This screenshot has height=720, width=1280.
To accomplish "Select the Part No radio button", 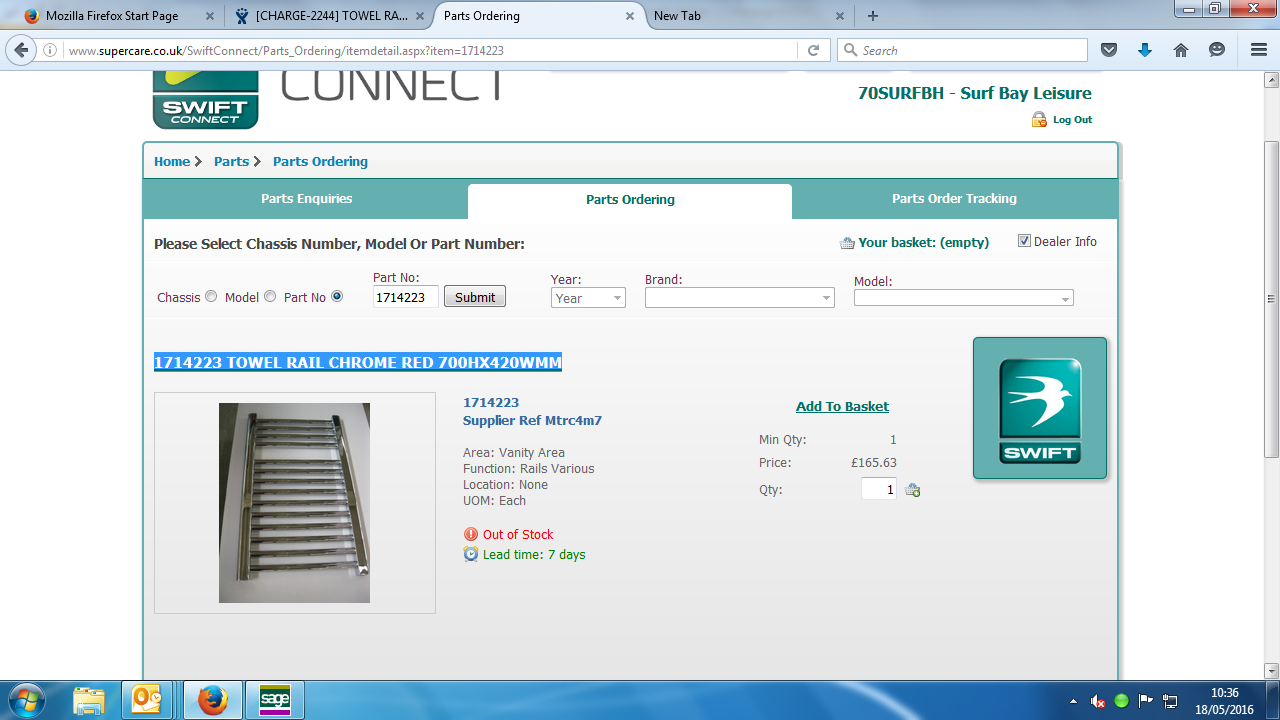I will (x=337, y=296).
